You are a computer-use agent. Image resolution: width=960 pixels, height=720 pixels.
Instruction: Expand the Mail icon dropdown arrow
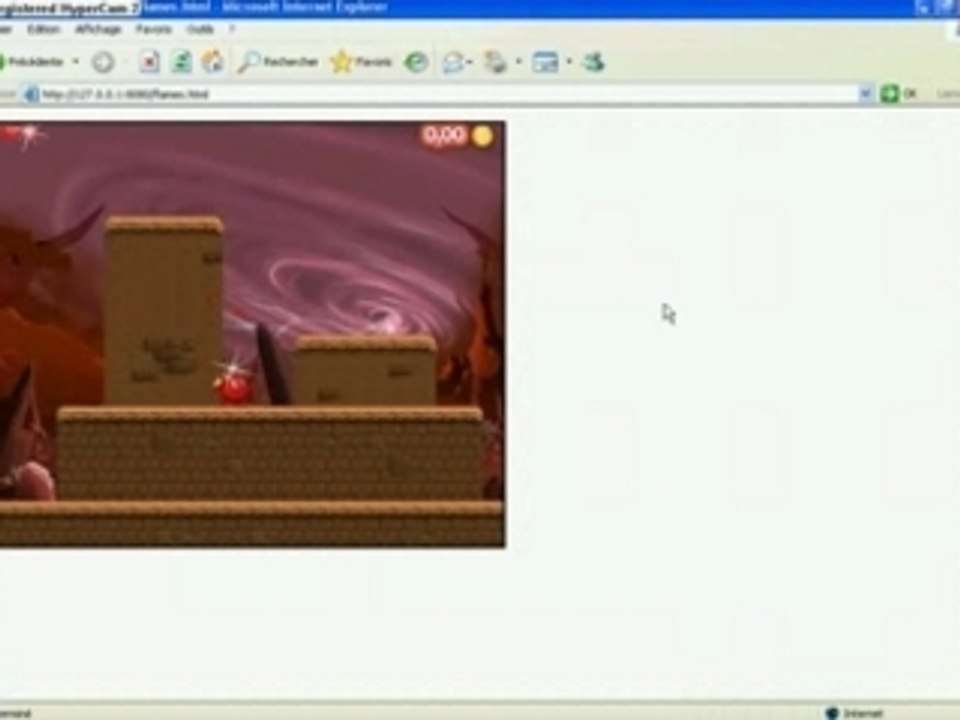(x=470, y=62)
